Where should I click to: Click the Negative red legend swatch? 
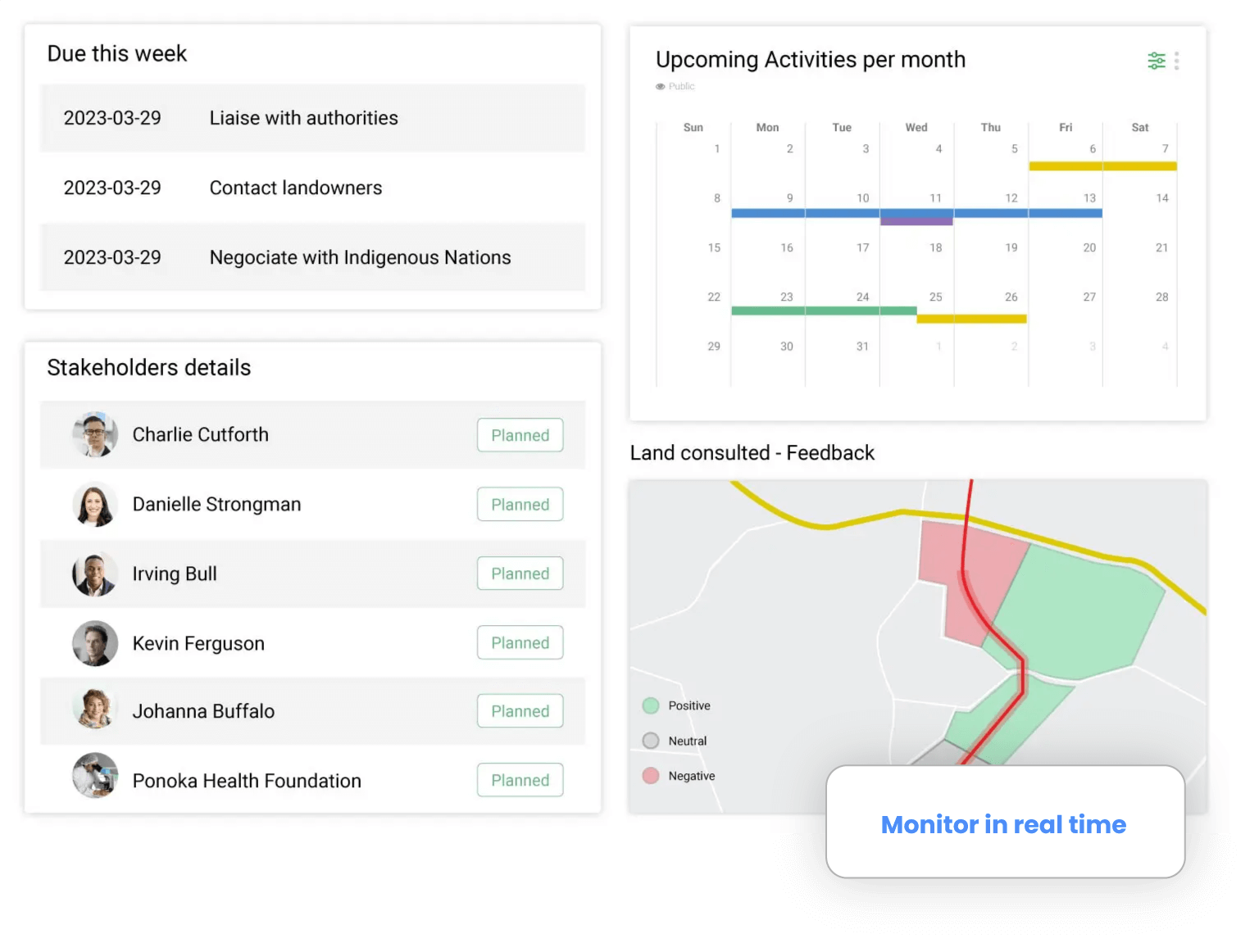tap(651, 776)
